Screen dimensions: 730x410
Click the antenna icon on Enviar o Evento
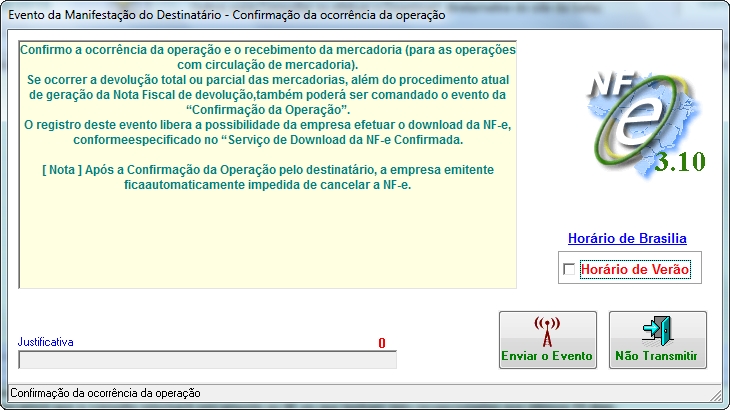tap(547, 330)
